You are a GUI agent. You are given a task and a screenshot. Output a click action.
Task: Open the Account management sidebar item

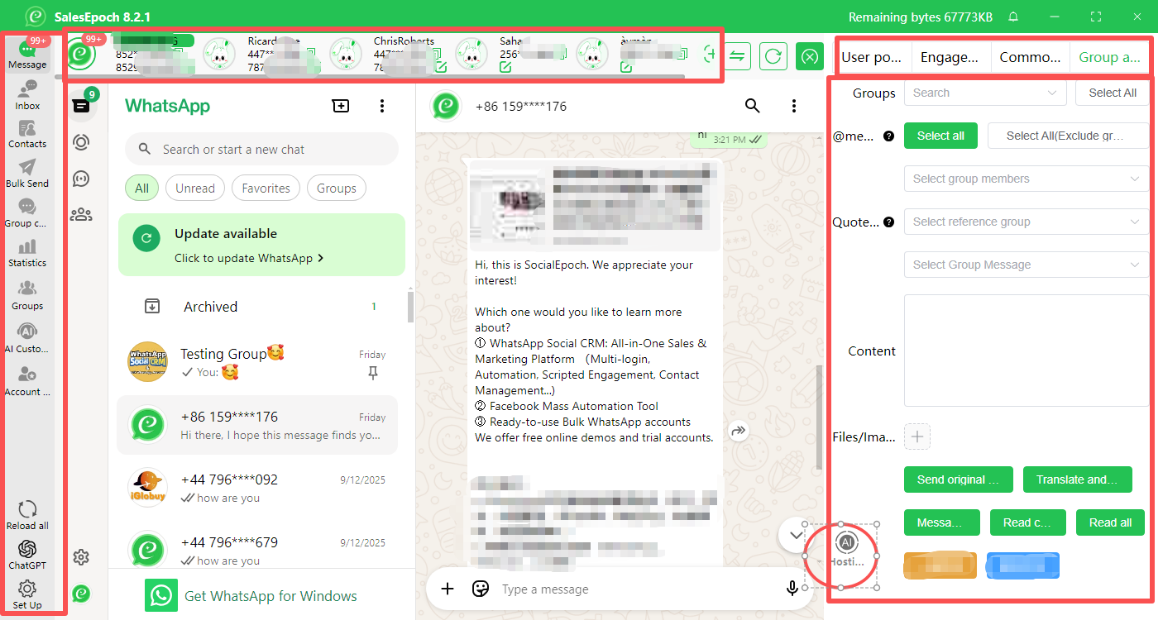[x=27, y=381]
